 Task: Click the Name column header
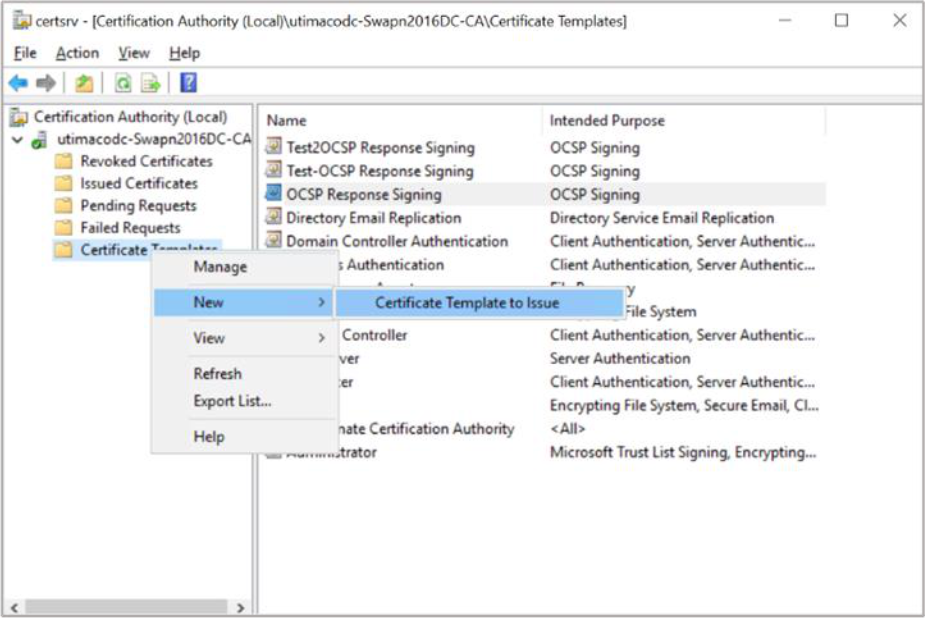(287, 120)
